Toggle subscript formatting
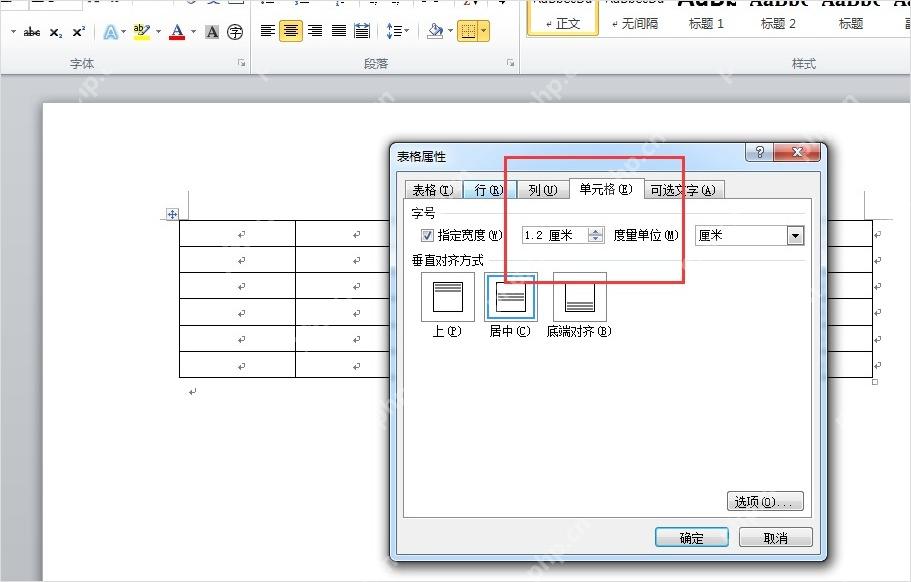The image size is (911, 582). pyautogui.click(x=55, y=32)
